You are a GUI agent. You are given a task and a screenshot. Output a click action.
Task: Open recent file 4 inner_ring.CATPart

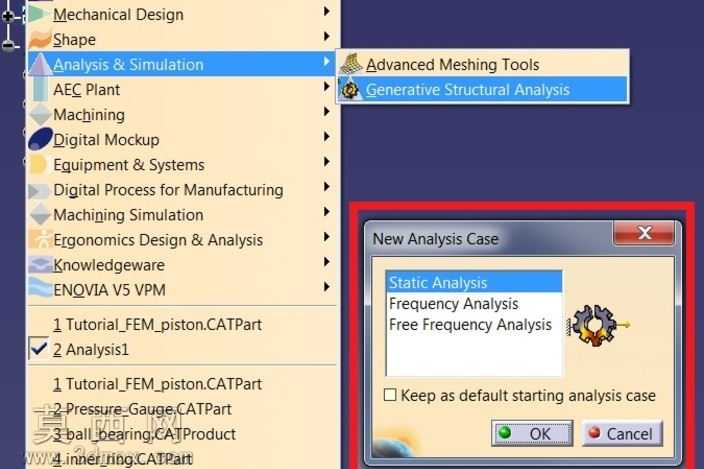point(182,458)
